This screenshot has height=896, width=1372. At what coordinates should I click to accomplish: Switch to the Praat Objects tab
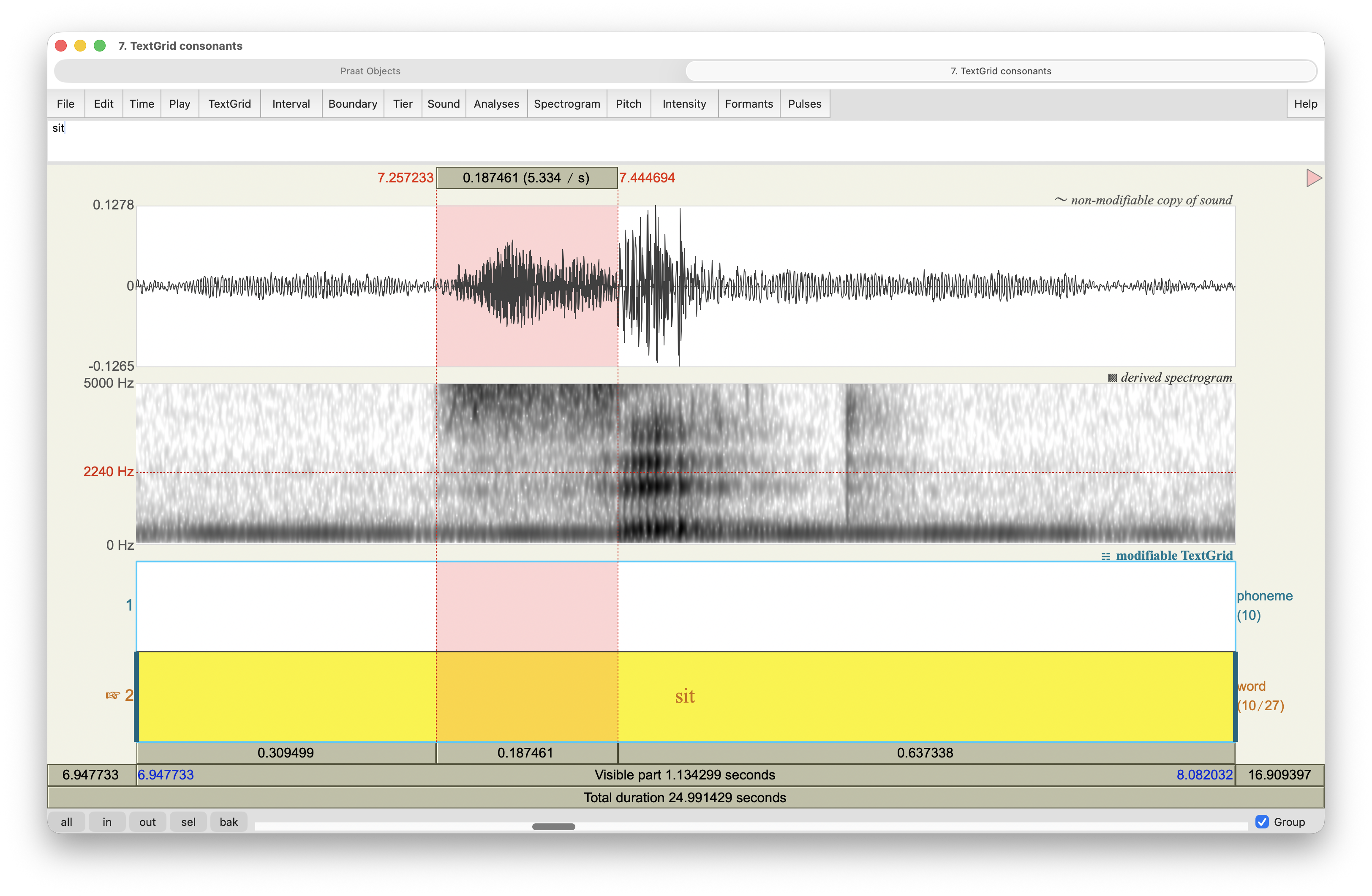(370, 71)
